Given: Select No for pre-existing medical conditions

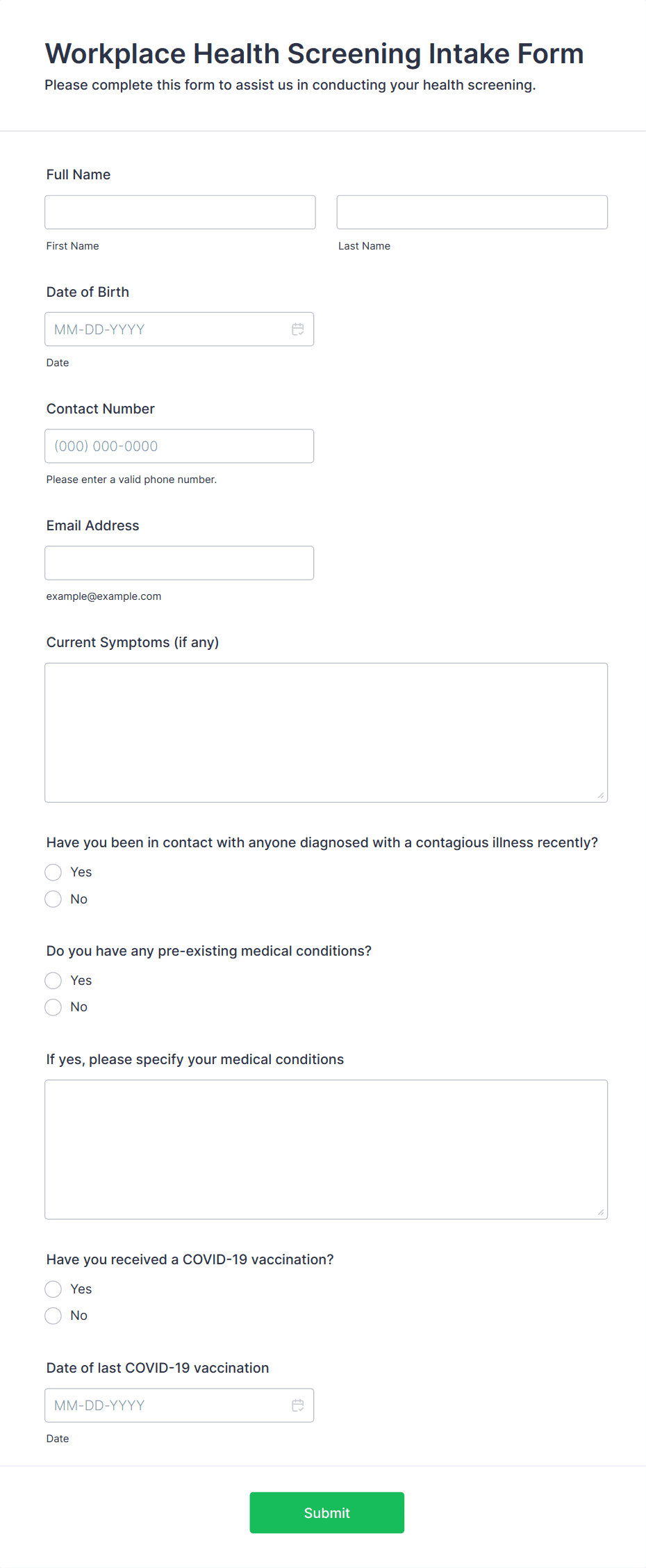Looking at the screenshot, I should 53,1006.
